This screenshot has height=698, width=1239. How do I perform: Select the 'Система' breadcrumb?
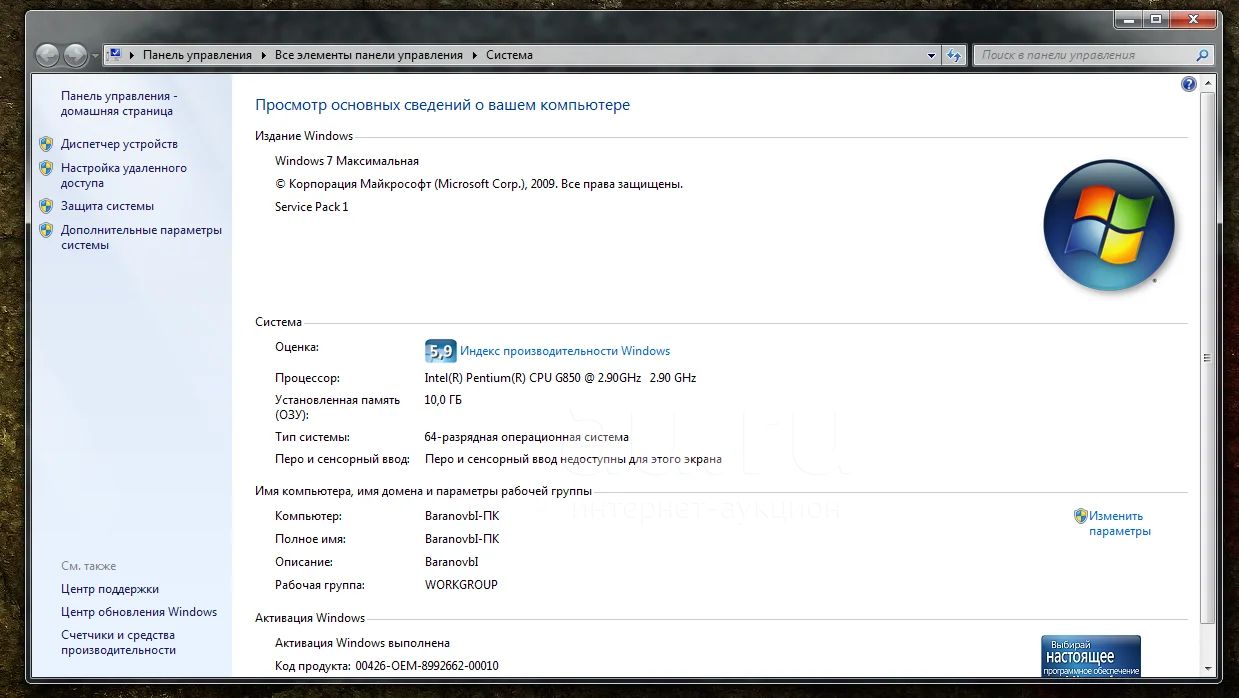tap(509, 56)
